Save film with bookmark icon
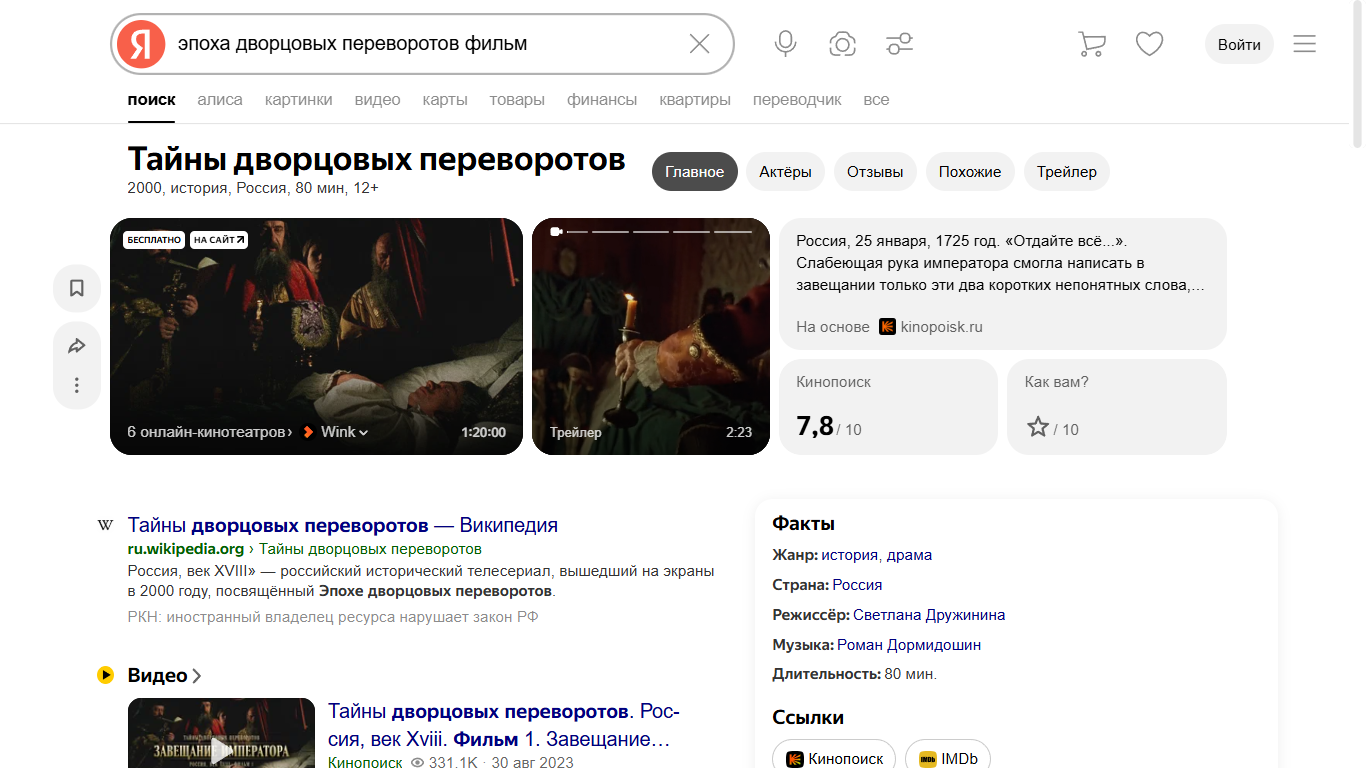 [77, 289]
